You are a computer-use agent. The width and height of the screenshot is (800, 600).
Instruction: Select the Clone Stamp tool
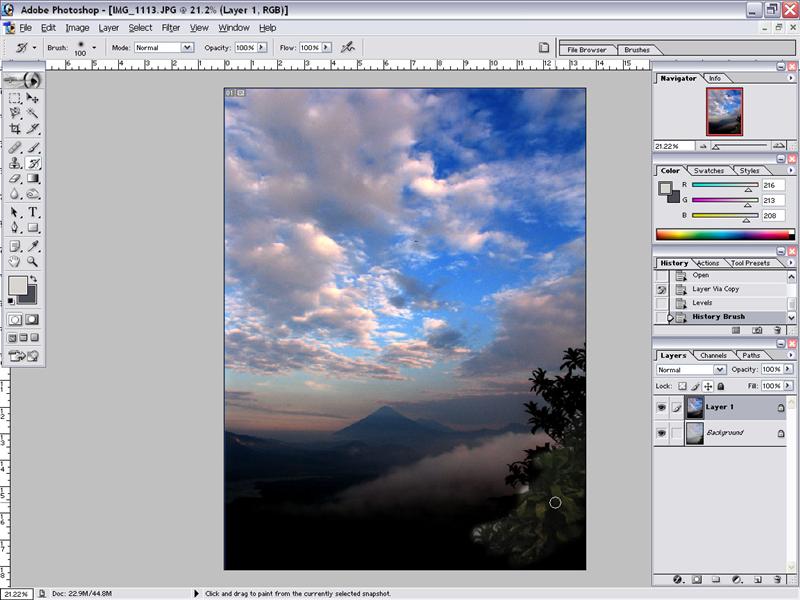pyautogui.click(x=15, y=163)
